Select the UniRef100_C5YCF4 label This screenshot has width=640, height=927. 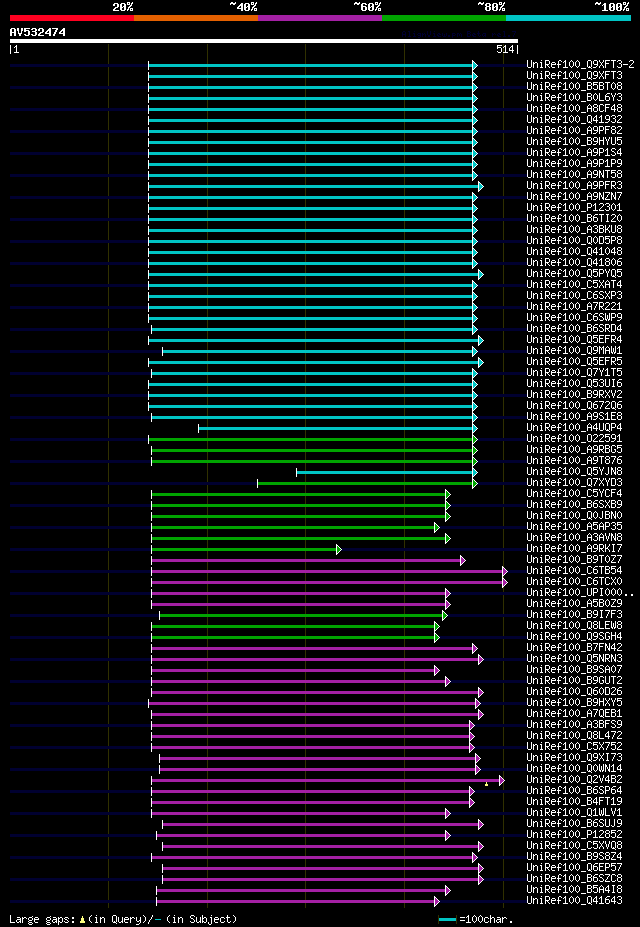coord(574,495)
